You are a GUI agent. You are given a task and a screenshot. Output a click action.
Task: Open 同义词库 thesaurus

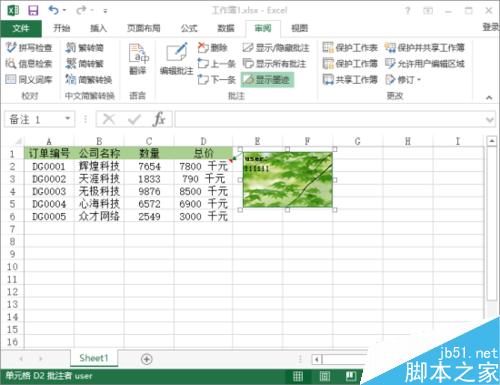[x=29, y=79]
